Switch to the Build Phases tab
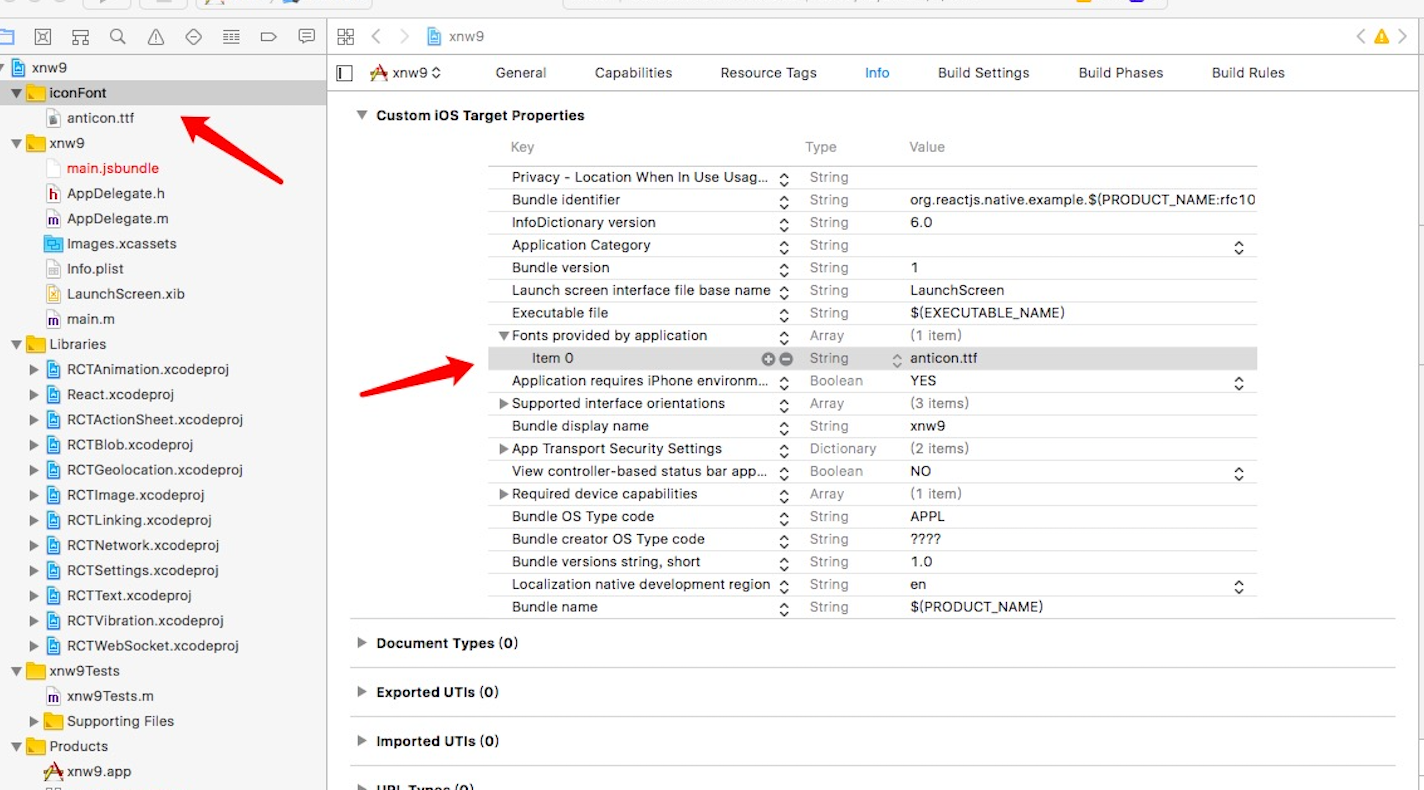 click(x=1120, y=73)
